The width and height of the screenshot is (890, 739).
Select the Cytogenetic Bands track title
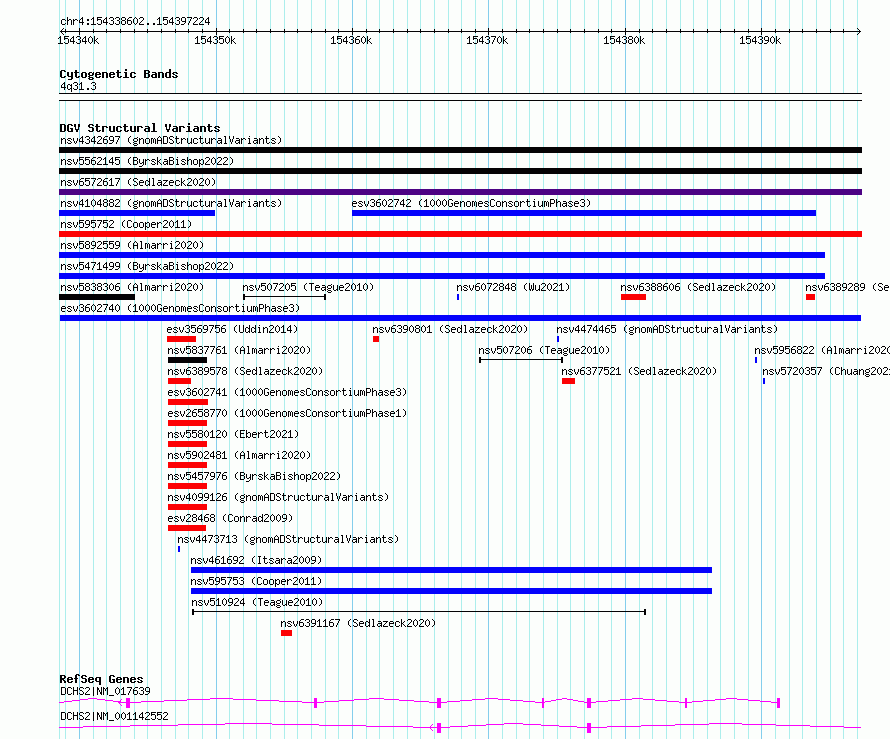click(x=119, y=74)
